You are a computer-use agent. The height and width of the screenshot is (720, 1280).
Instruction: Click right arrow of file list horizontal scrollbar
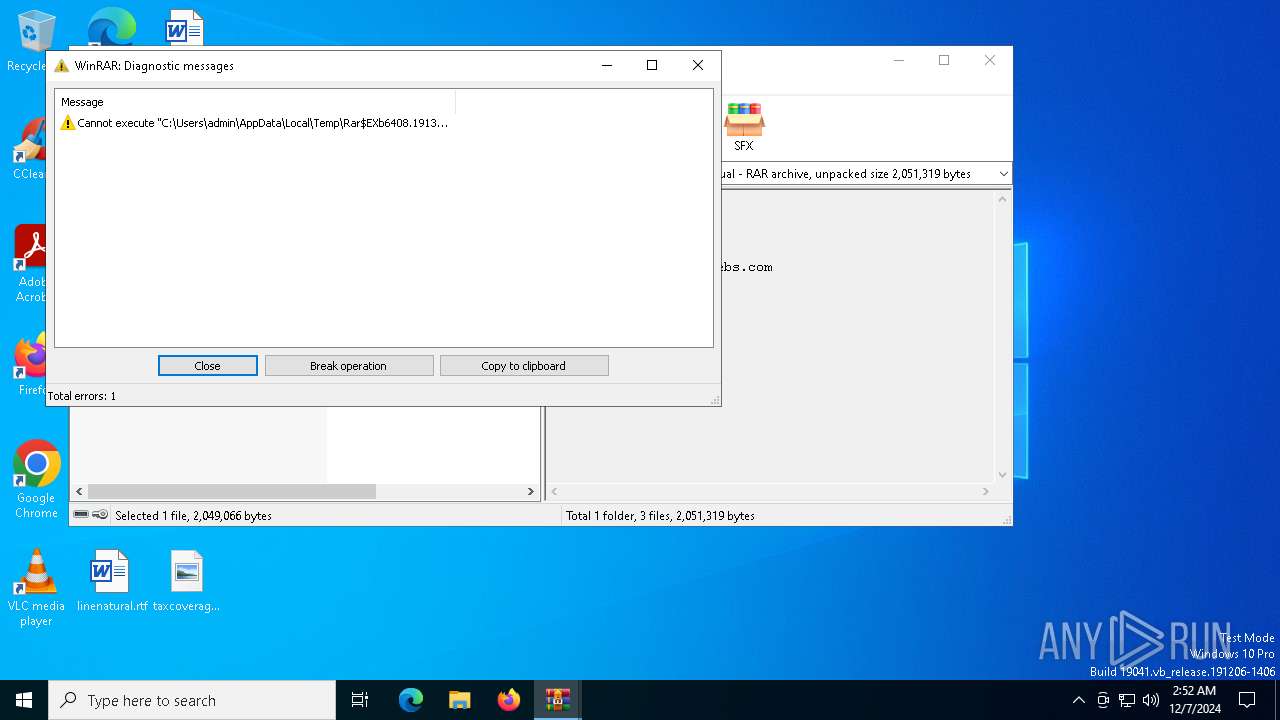pyautogui.click(x=531, y=492)
